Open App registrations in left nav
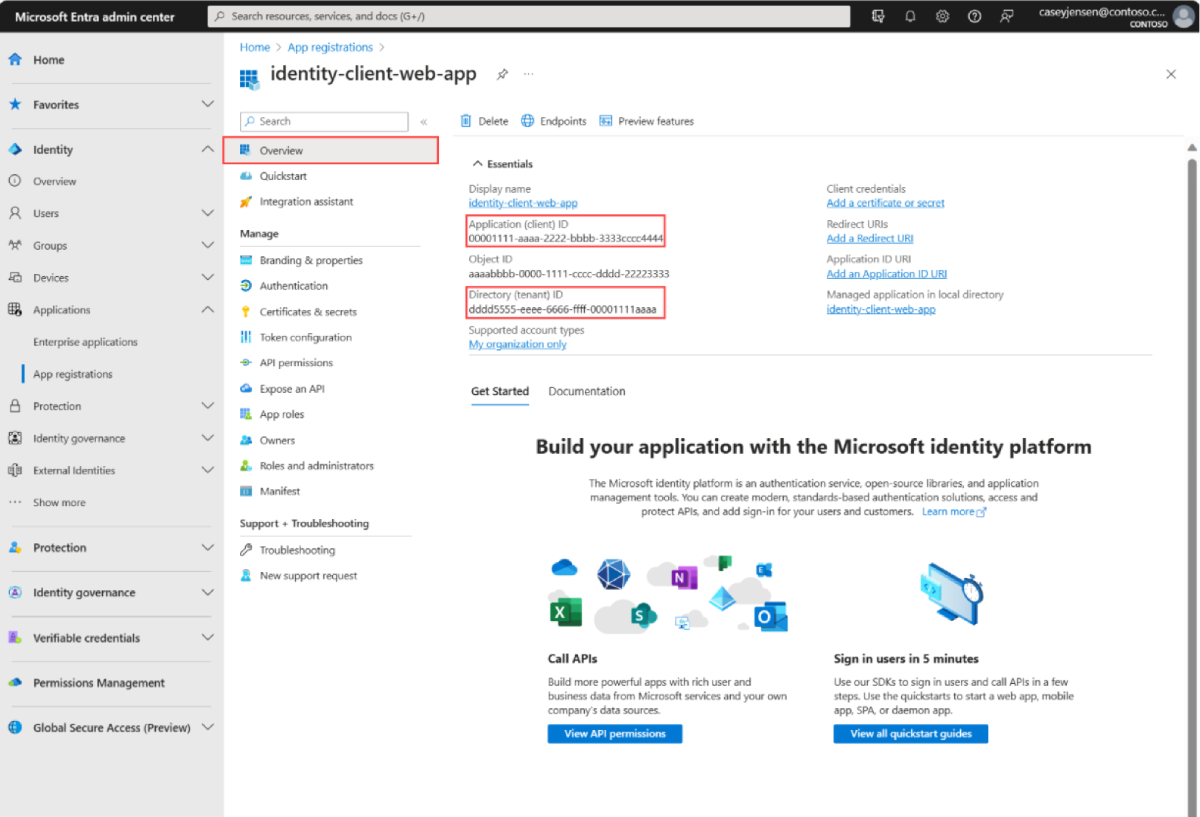Image resolution: width=1200 pixels, height=817 pixels. pyautogui.click(x=73, y=374)
